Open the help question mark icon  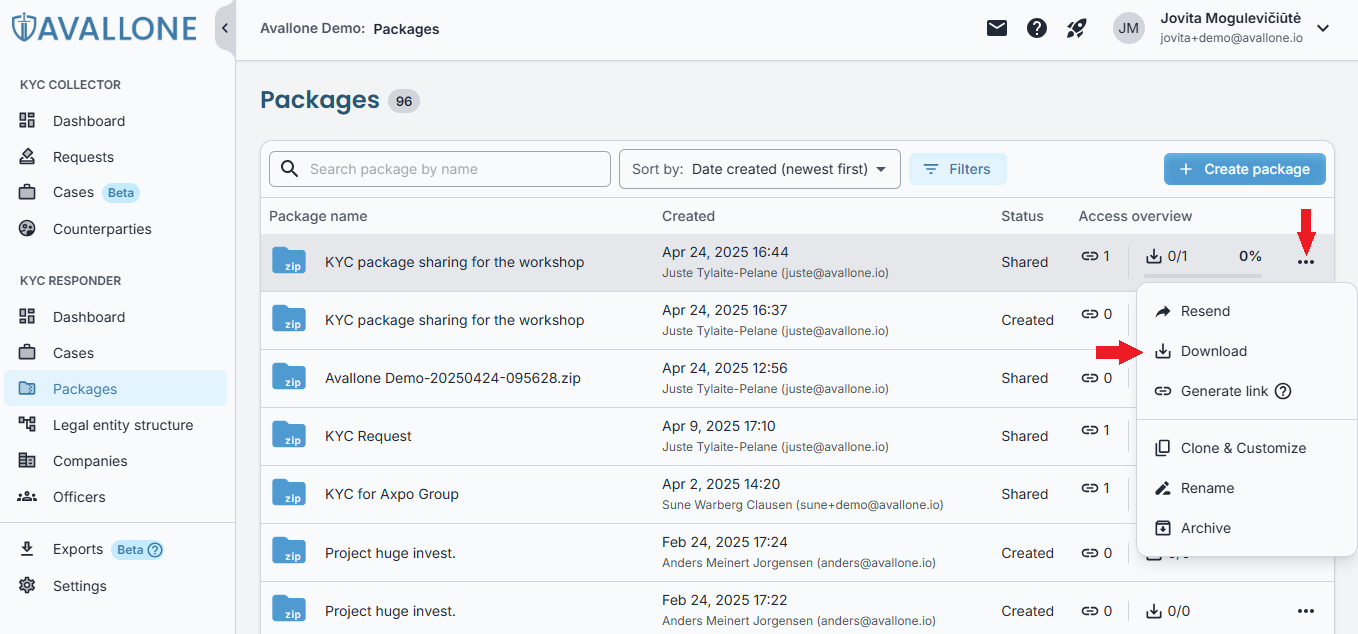[x=1037, y=28]
